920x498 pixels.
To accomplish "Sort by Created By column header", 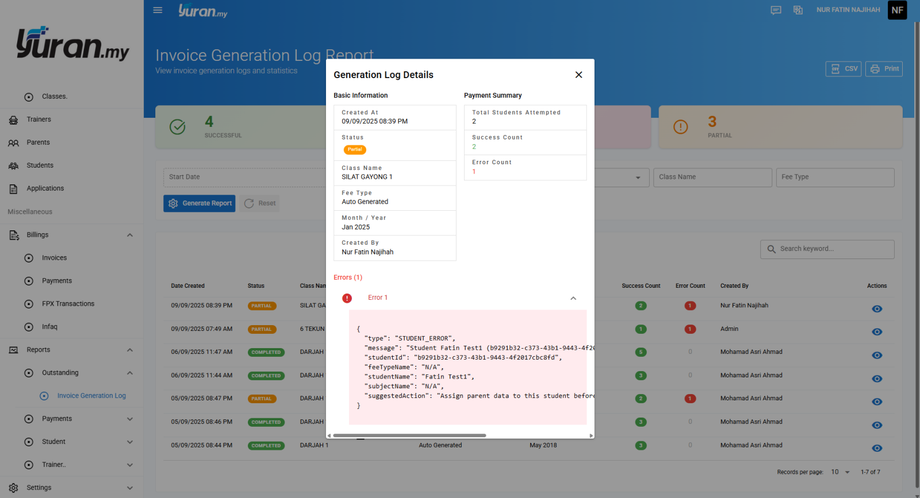I will [x=734, y=286].
